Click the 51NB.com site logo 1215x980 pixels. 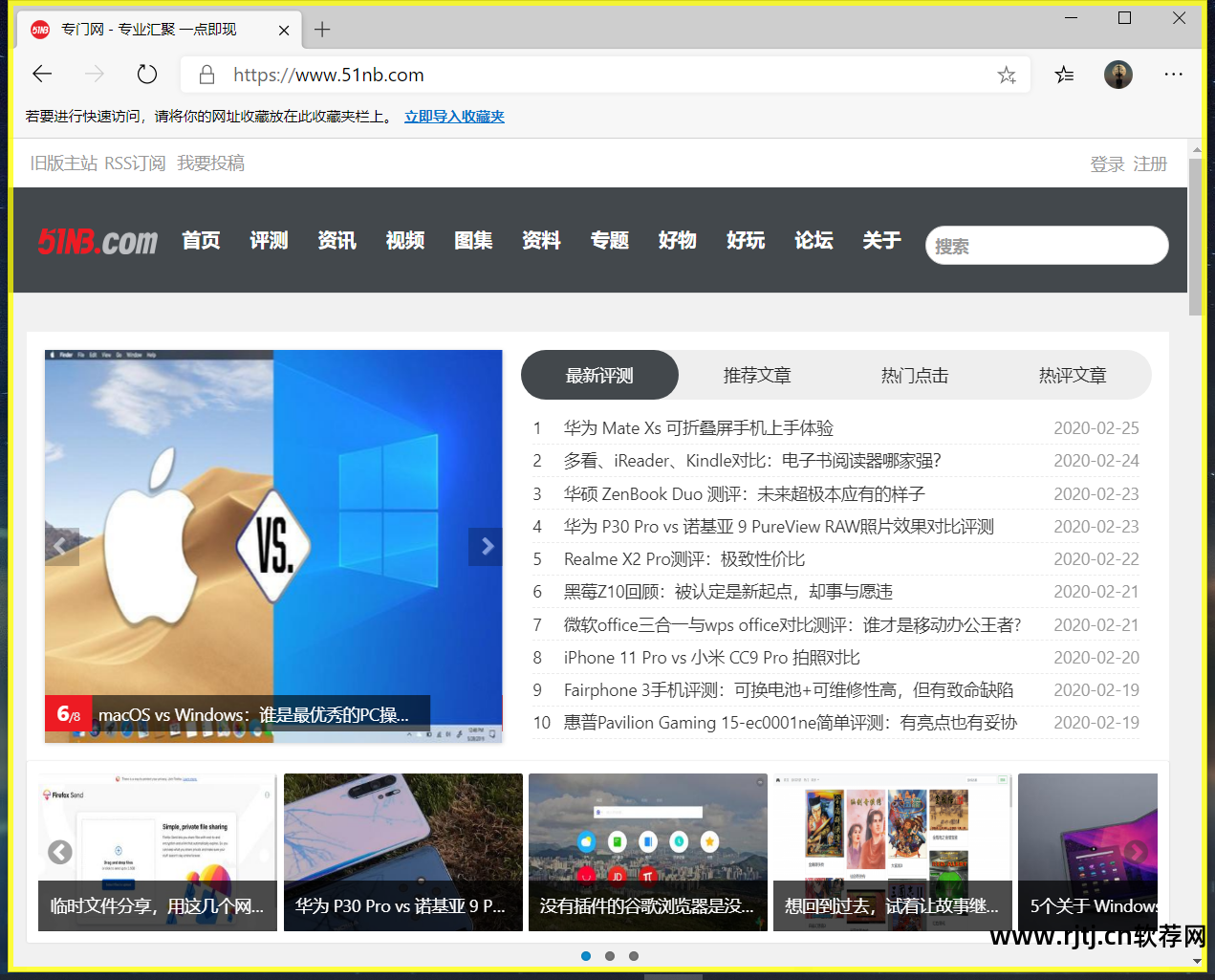coord(98,241)
